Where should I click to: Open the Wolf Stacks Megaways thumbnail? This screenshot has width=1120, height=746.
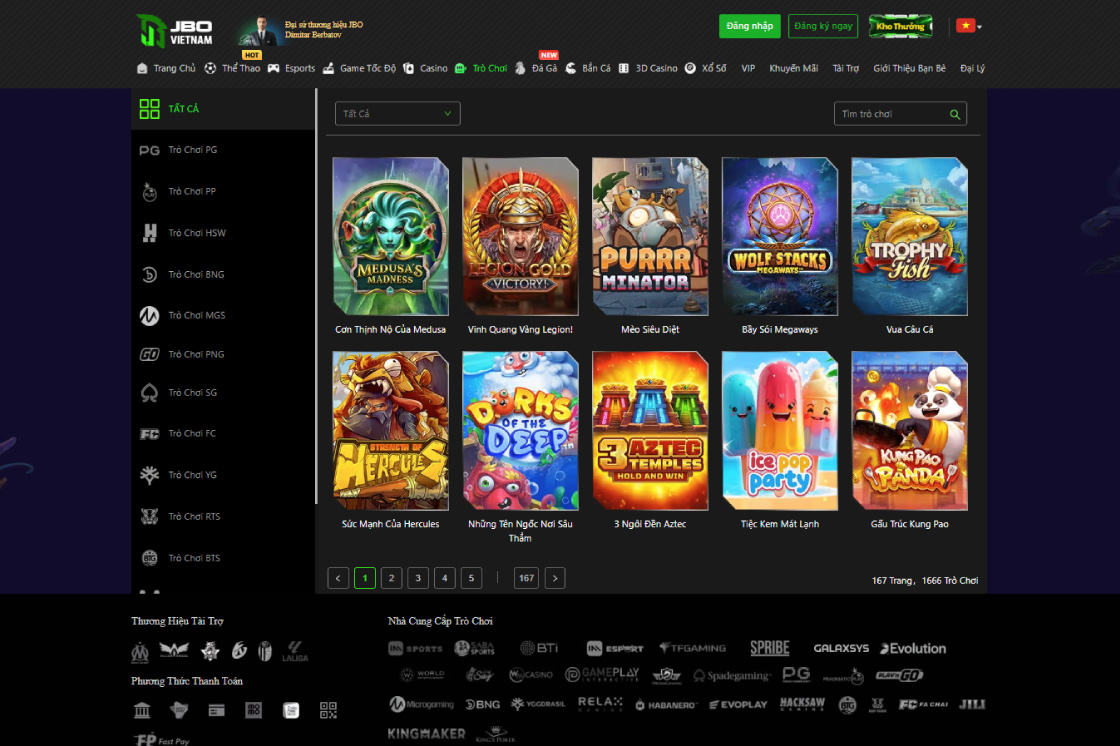[x=780, y=237]
